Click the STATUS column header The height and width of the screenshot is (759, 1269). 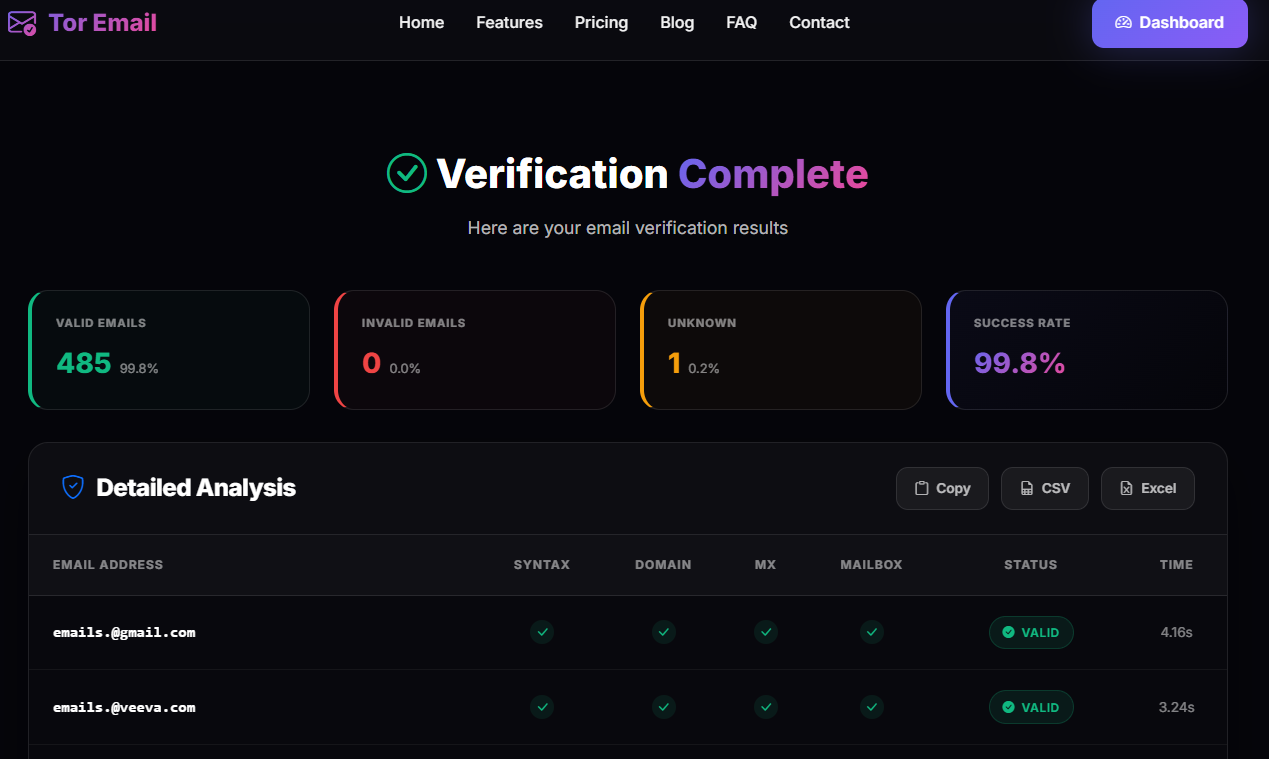[1031, 565]
